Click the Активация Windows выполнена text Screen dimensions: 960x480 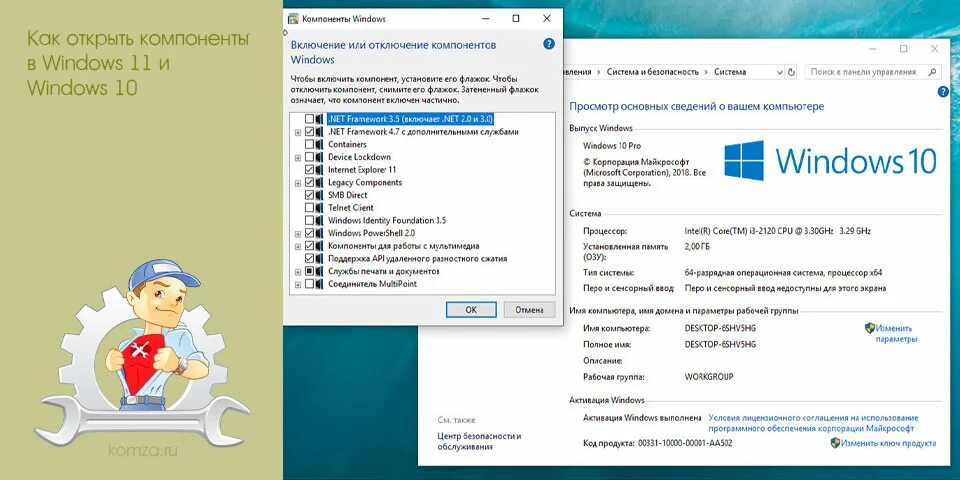tap(642, 418)
